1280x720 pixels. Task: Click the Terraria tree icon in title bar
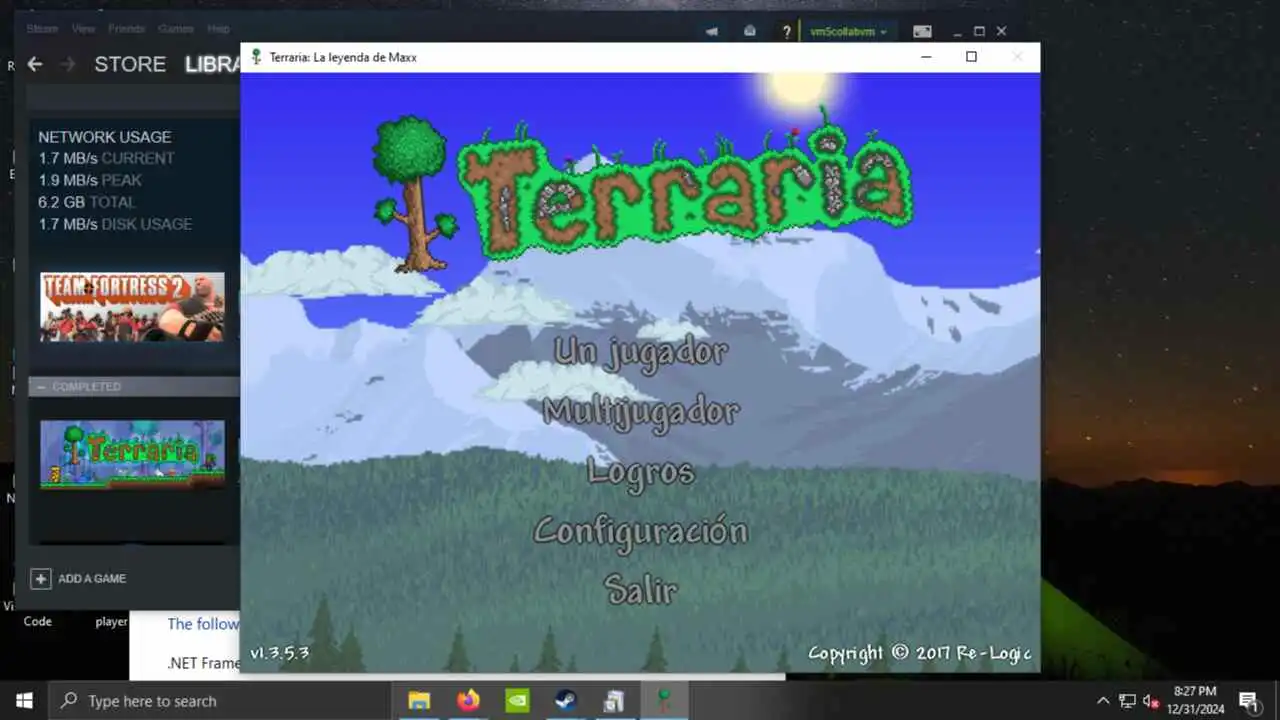[x=256, y=57]
